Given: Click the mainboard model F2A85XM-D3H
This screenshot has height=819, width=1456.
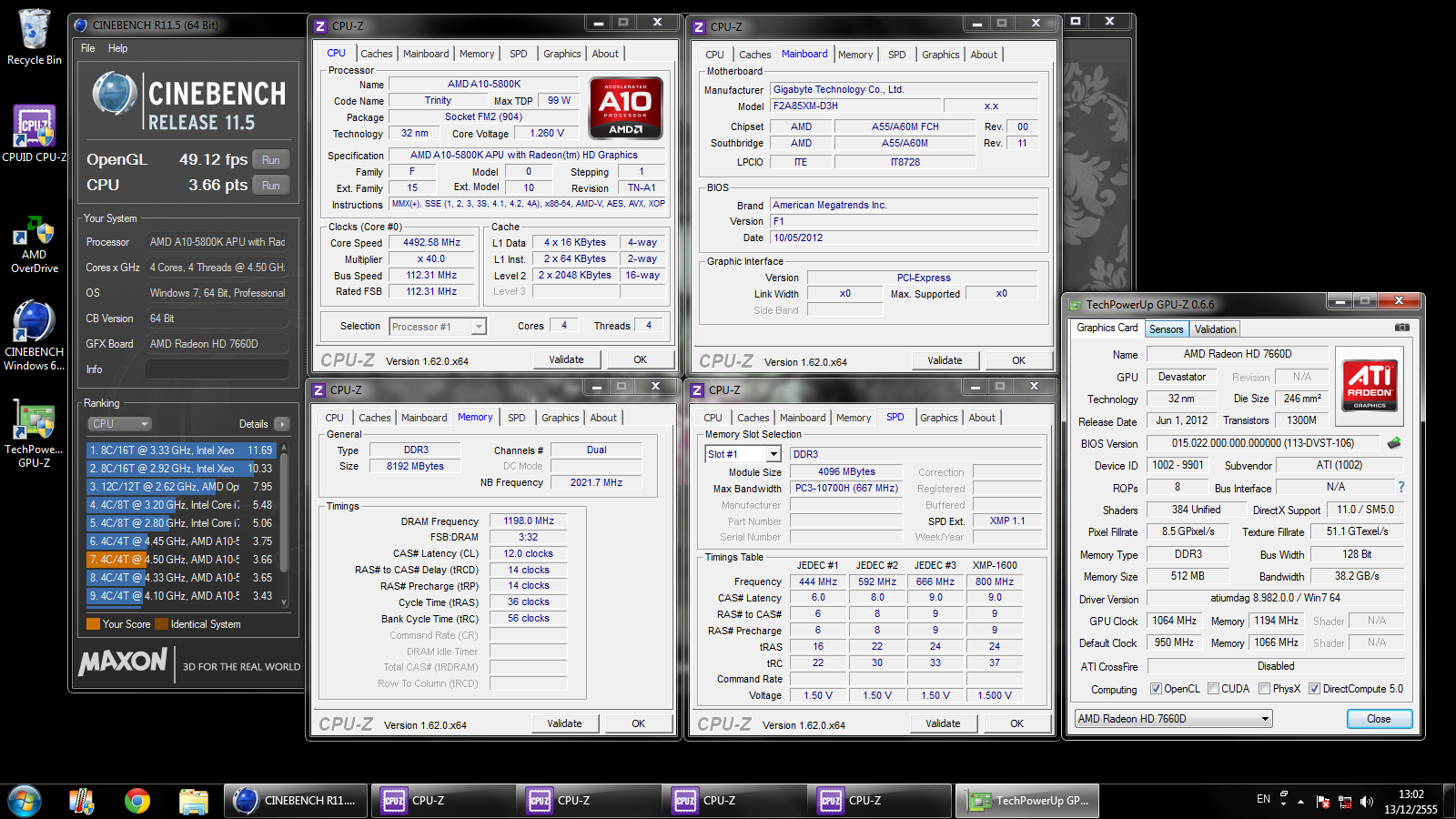Looking at the screenshot, I should (854, 106).
